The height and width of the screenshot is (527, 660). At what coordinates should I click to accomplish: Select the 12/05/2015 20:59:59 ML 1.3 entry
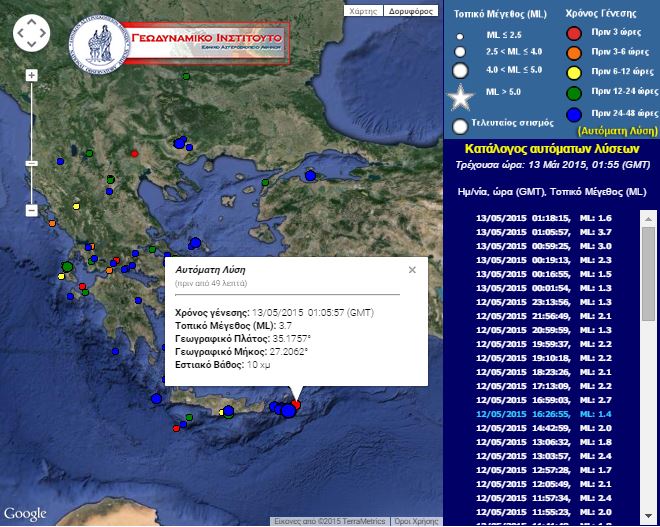point(543,330)
